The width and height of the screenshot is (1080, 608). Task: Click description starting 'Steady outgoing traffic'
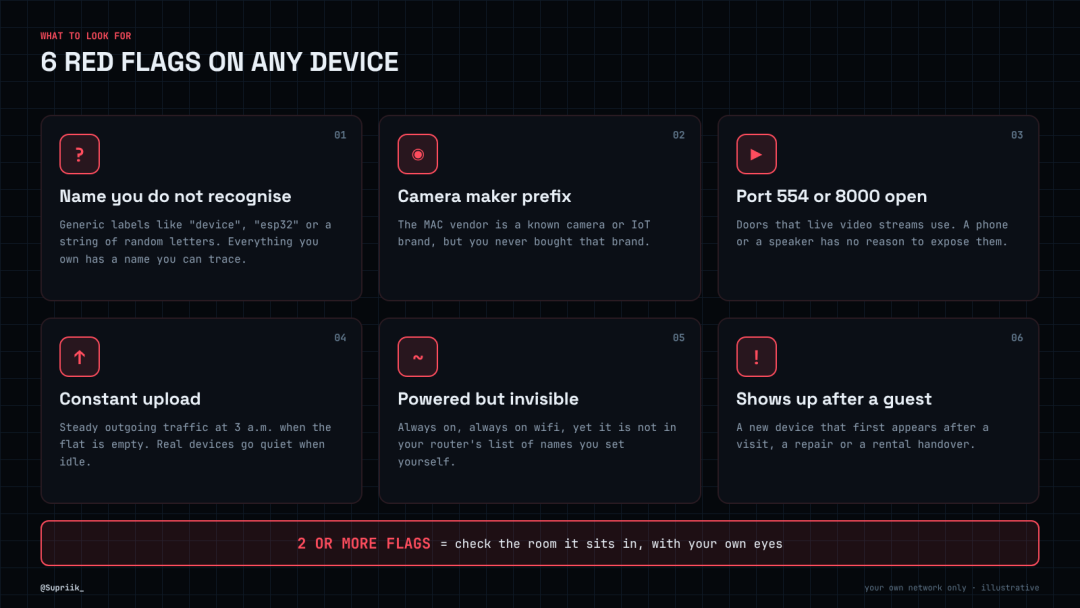point(196,444)
